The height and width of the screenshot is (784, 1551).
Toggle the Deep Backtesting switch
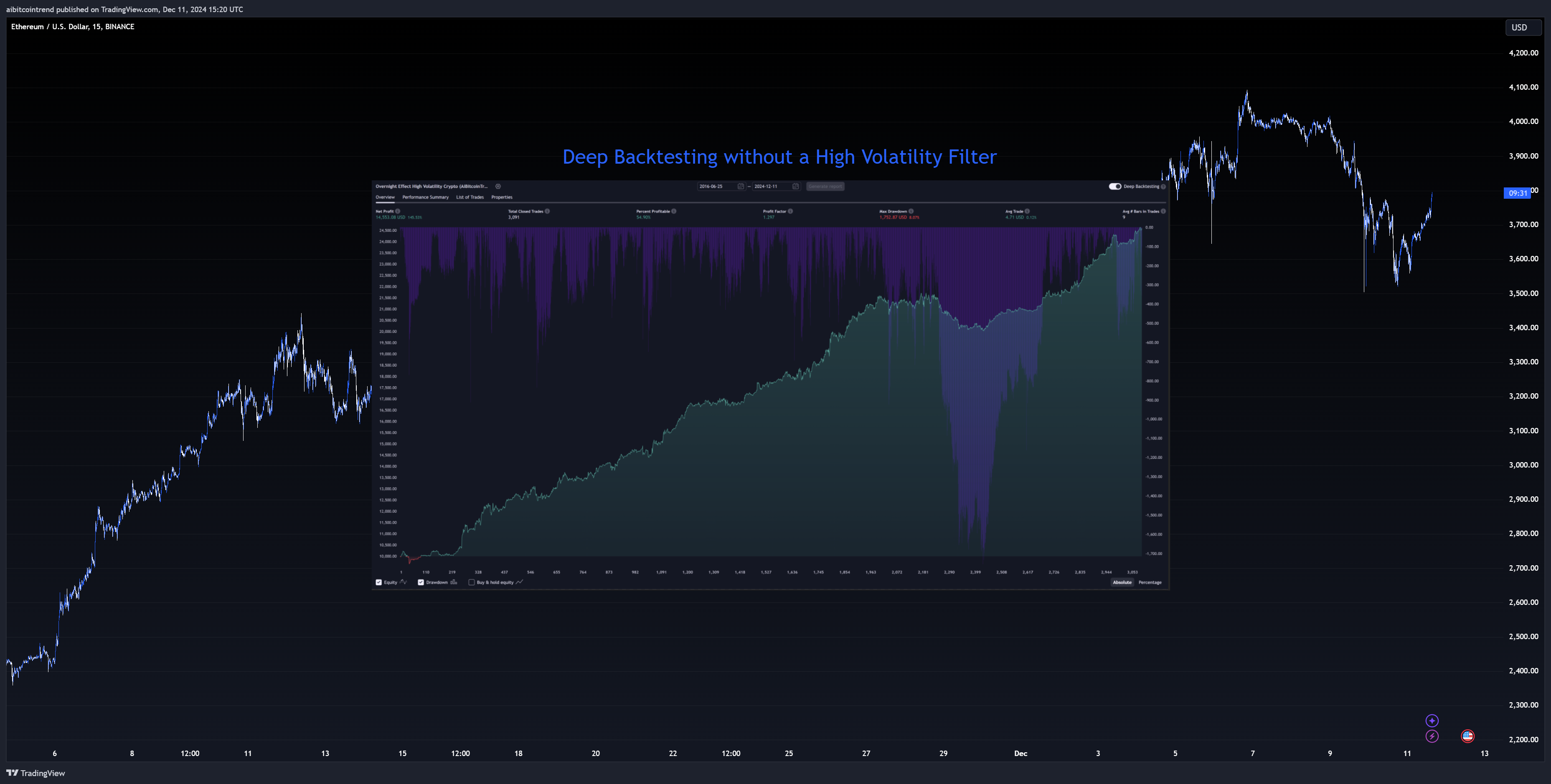point(1115,187)
